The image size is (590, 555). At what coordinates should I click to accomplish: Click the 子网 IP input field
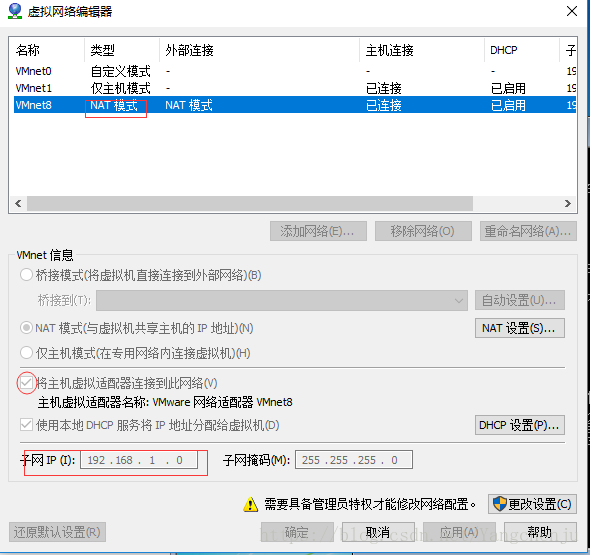point(139,460)
